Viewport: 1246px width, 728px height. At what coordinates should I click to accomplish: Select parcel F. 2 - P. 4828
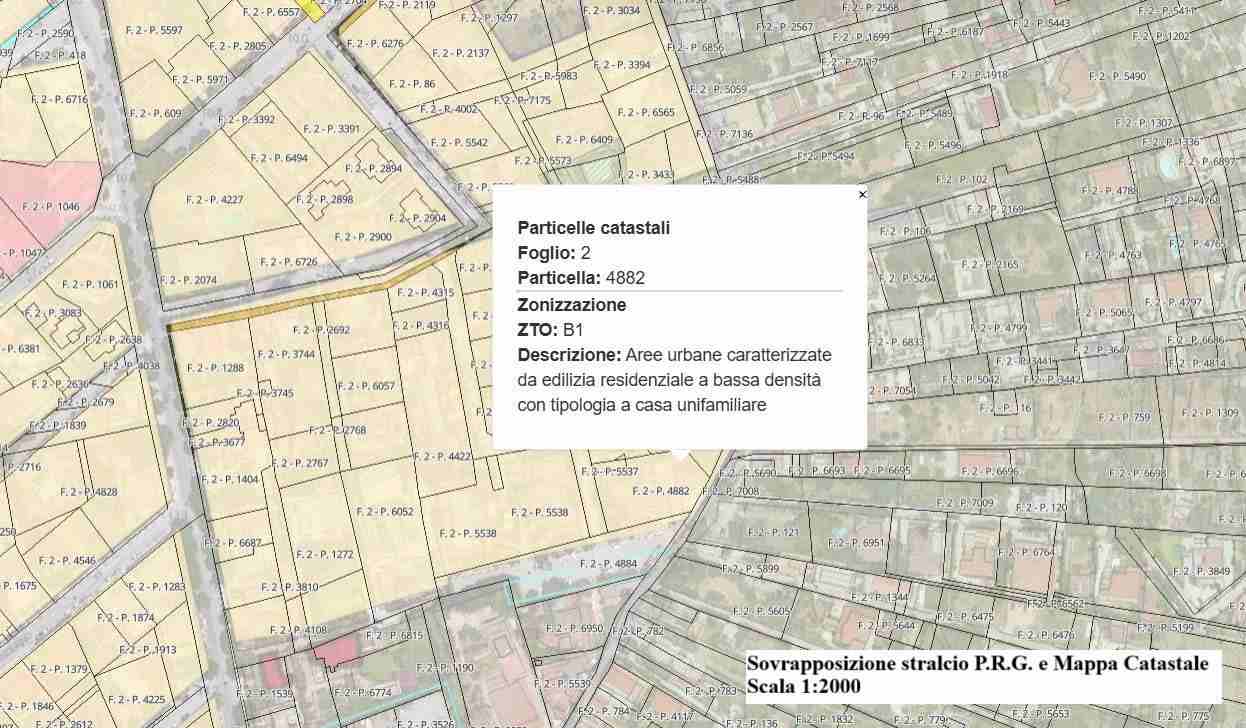point(89,492)
